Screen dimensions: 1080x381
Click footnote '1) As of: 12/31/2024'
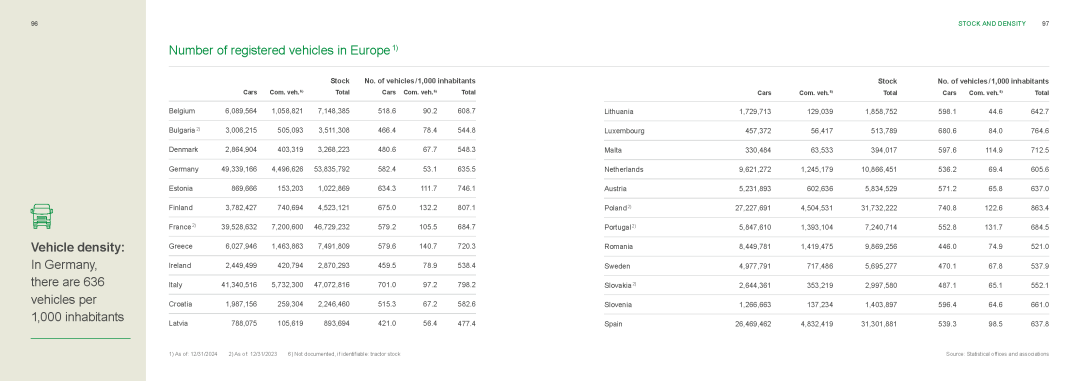[x=193, y=354]
